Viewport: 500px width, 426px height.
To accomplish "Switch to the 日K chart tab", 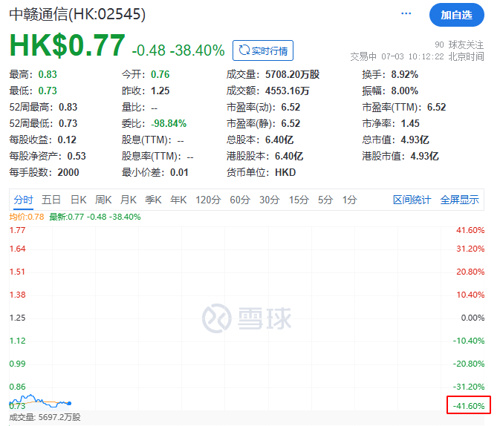I will (78, 200).
